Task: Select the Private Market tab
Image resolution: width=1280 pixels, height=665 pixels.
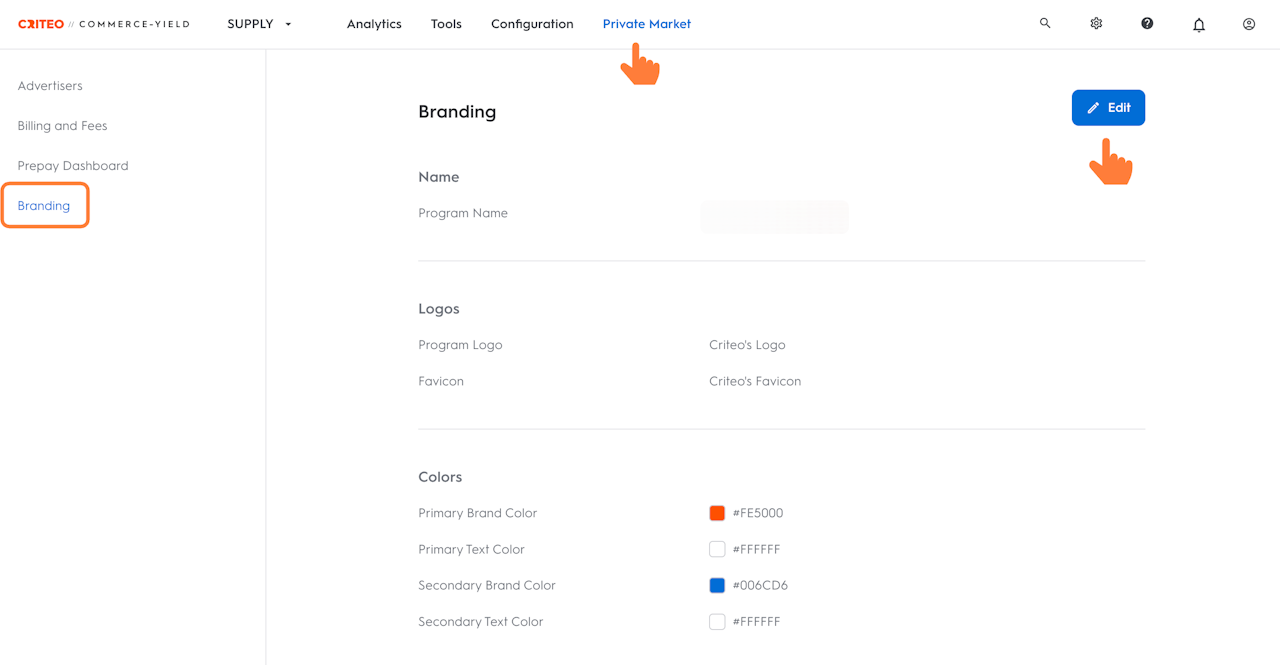Action: tap(646, 24)
